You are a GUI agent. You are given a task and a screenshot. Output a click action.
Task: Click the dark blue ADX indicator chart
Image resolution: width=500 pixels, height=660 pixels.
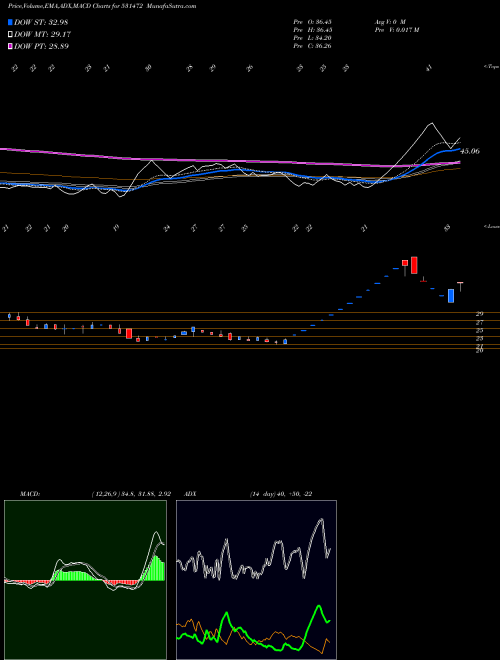click(x=256, y=580)
